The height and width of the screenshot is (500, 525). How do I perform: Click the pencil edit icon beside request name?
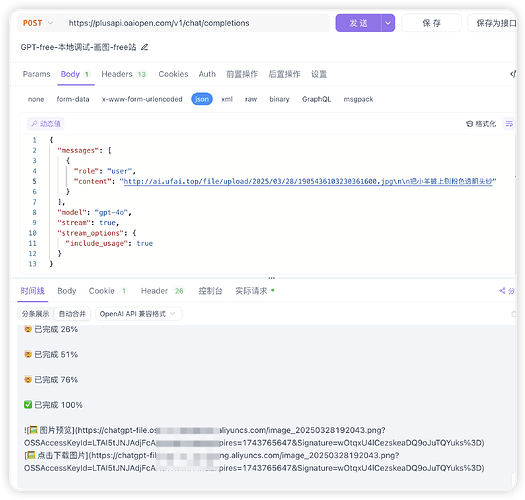(x=144, y=47)
